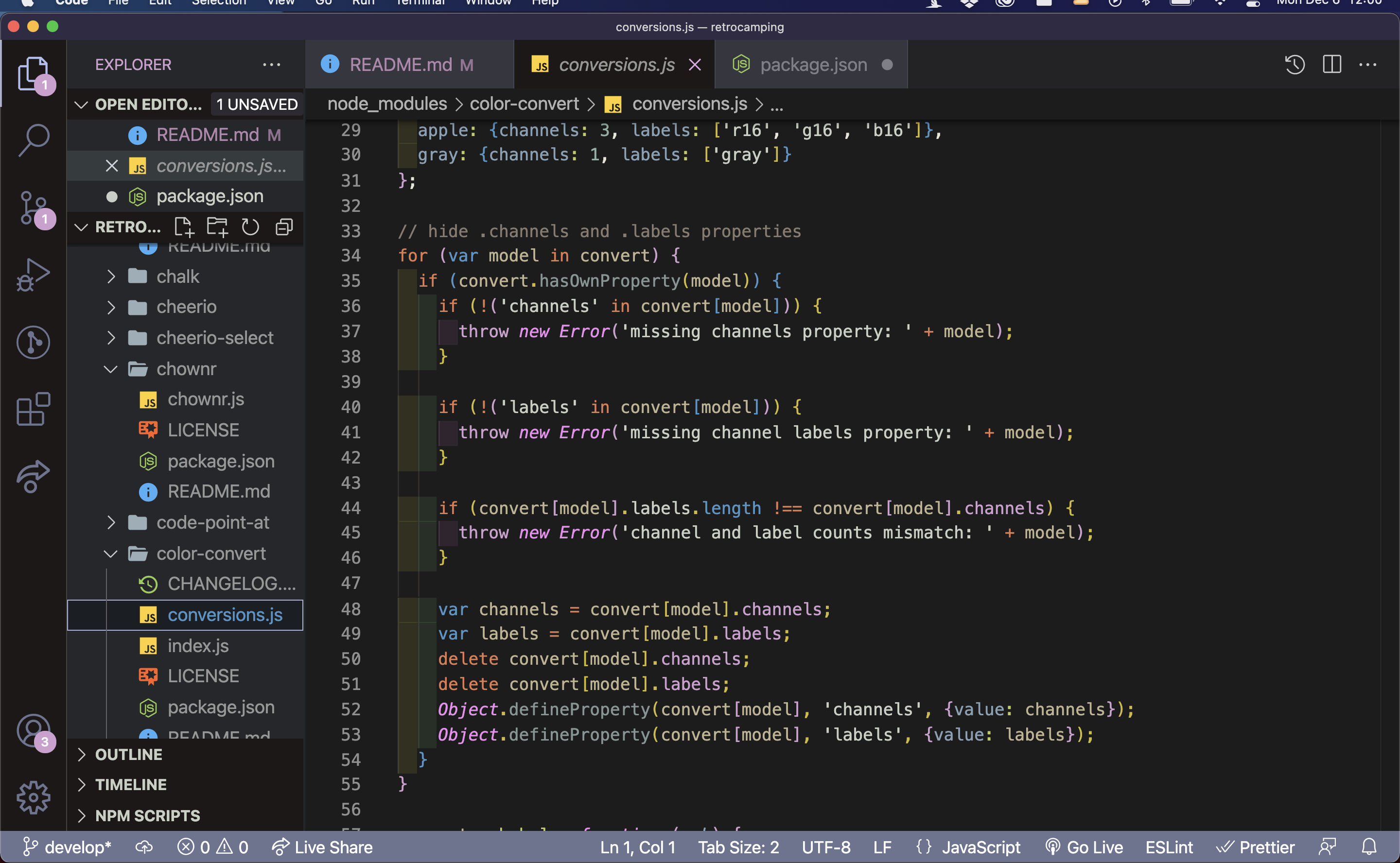Expand the chalk folder

(177, 277)
